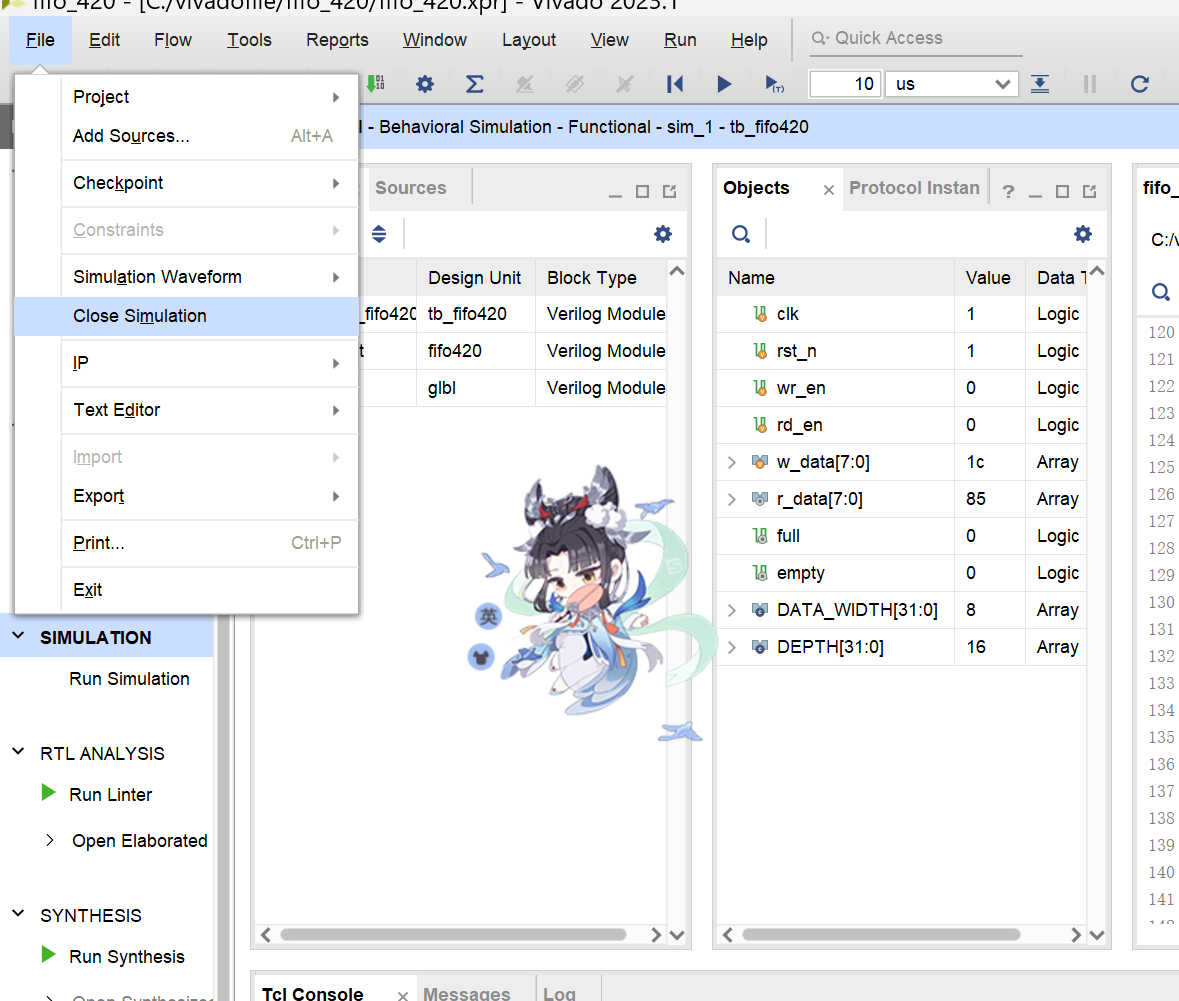
Task: Click Run Synthesis
Action: (x=127, y=957)
